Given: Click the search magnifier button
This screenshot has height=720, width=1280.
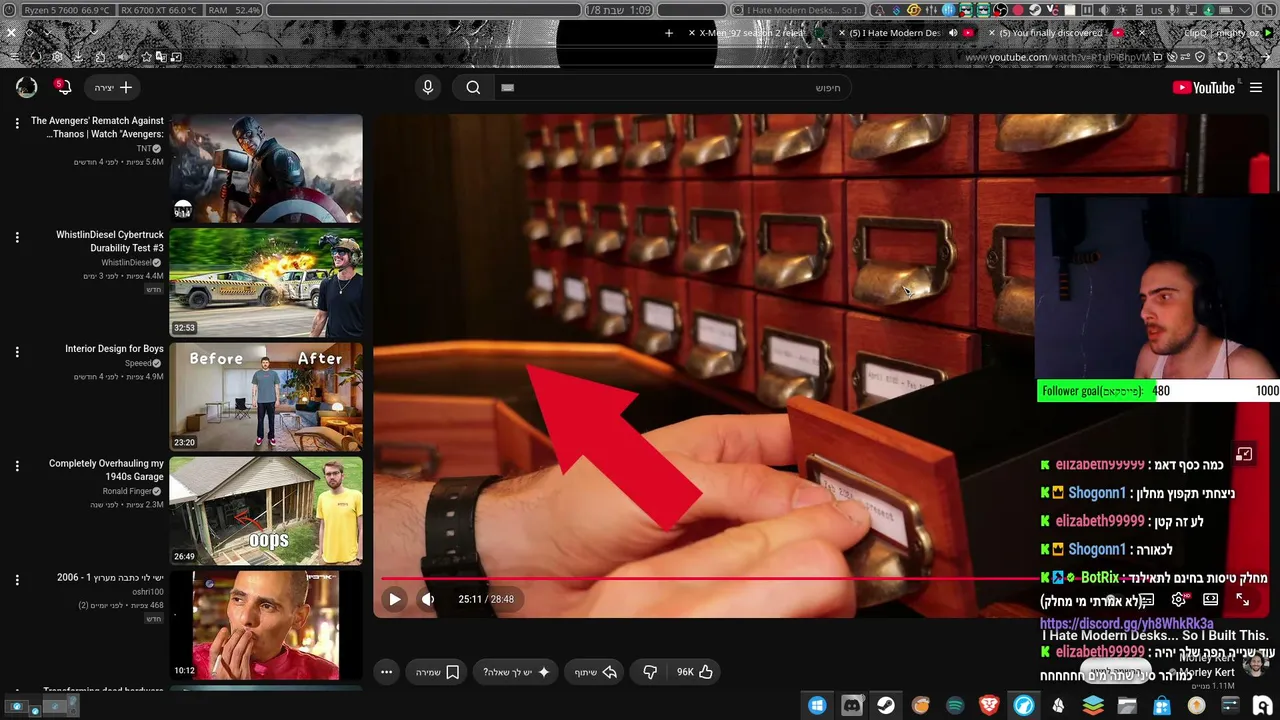Looking at the screenshot, I should 473,88.
